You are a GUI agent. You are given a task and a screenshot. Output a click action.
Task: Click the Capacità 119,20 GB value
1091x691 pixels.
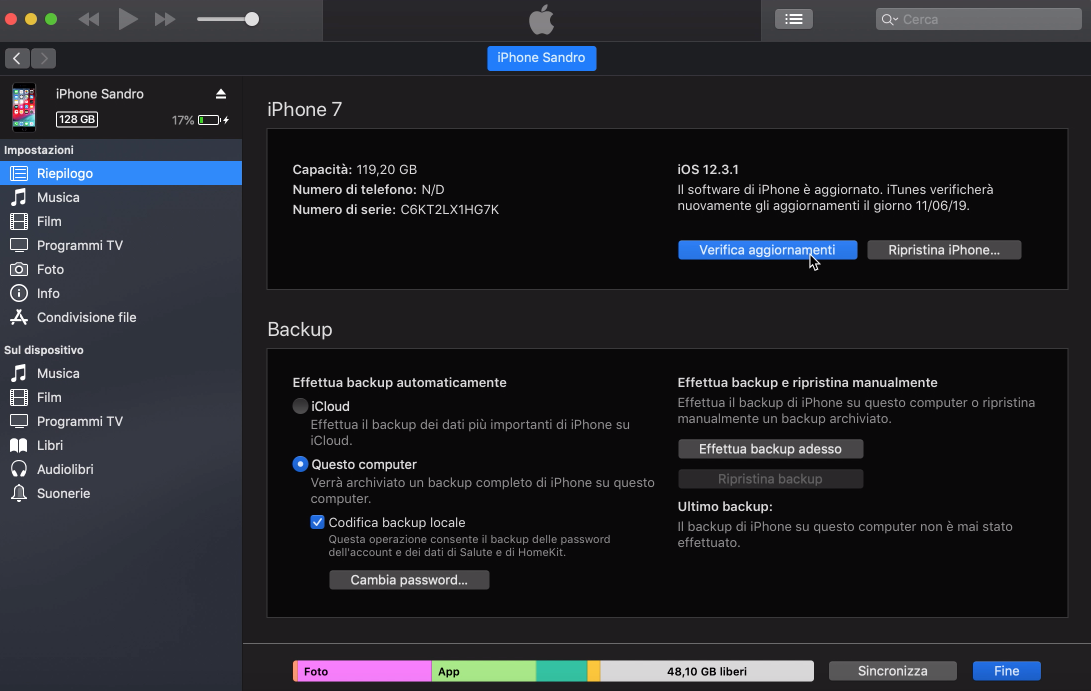(387, 169)
